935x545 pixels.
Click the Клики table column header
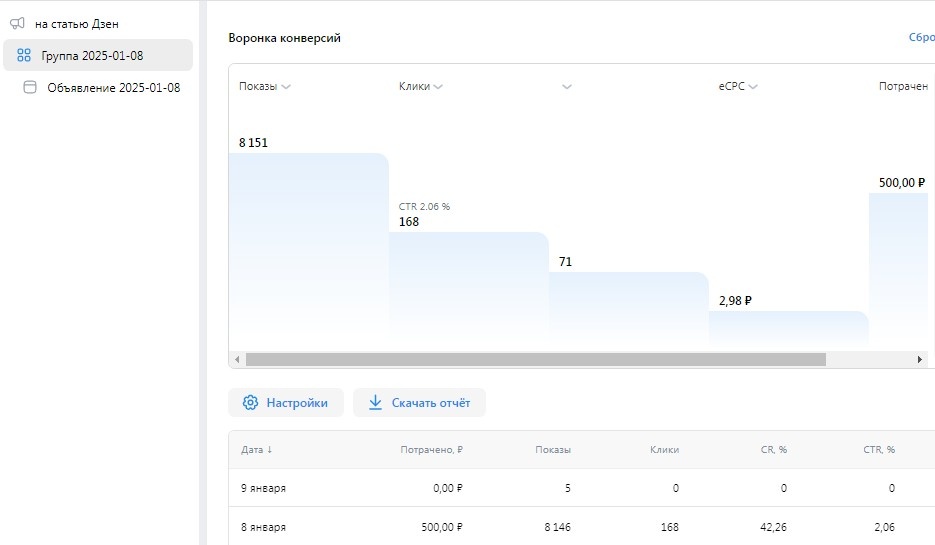click(x=664, y=450)
